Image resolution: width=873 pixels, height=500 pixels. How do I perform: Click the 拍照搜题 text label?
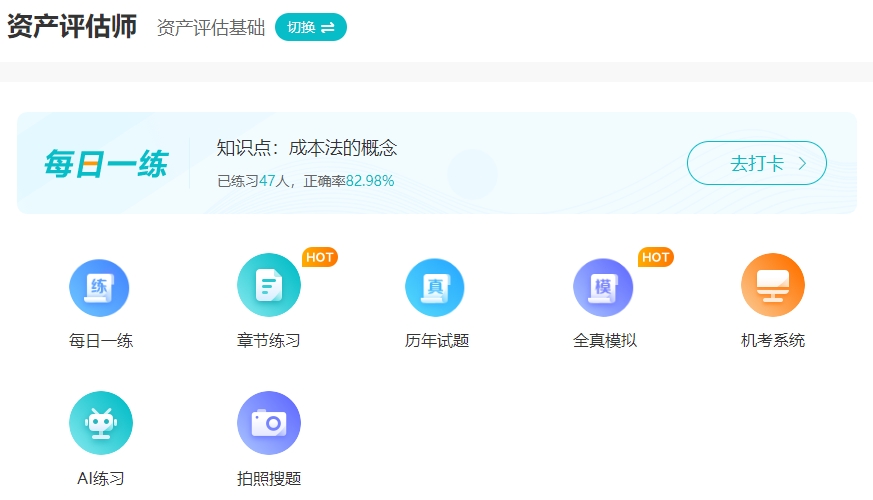(x=268, y=478)
